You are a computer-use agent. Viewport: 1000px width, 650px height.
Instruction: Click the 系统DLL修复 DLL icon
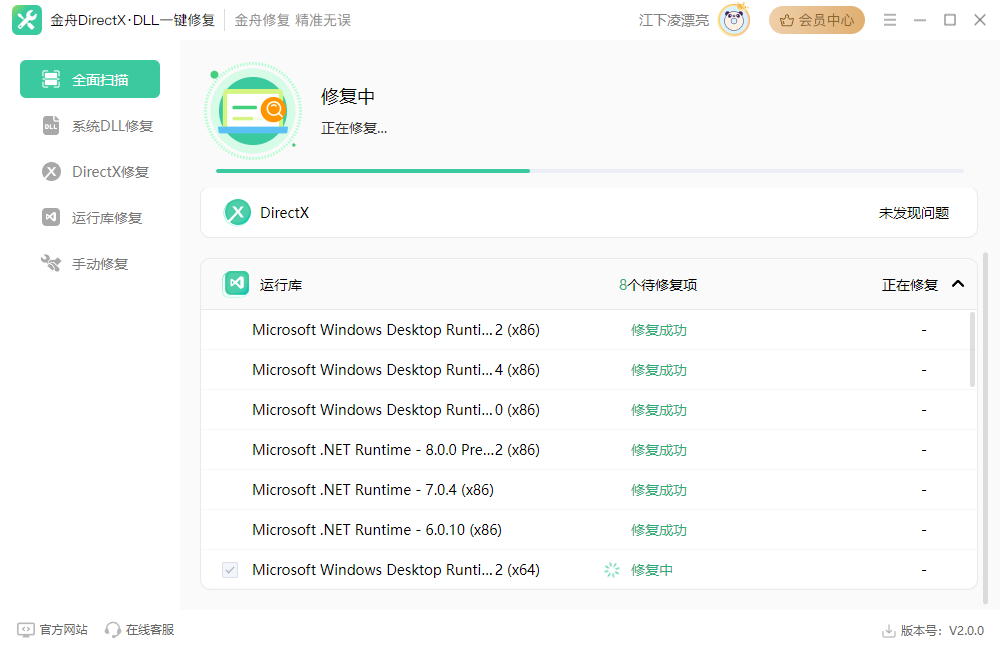tap(52, 125)
